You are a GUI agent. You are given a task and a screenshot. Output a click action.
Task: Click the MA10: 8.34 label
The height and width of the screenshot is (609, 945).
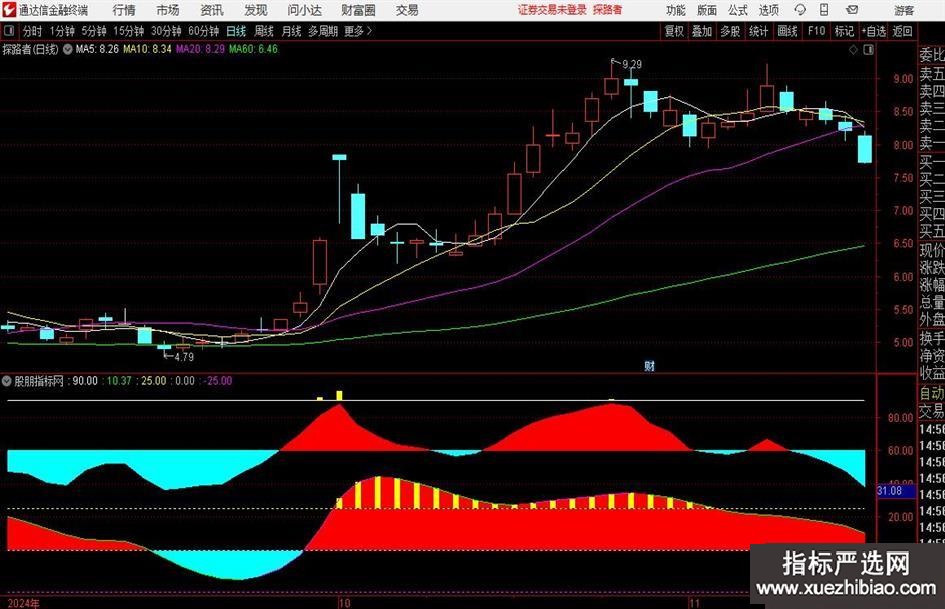point(147,49)
